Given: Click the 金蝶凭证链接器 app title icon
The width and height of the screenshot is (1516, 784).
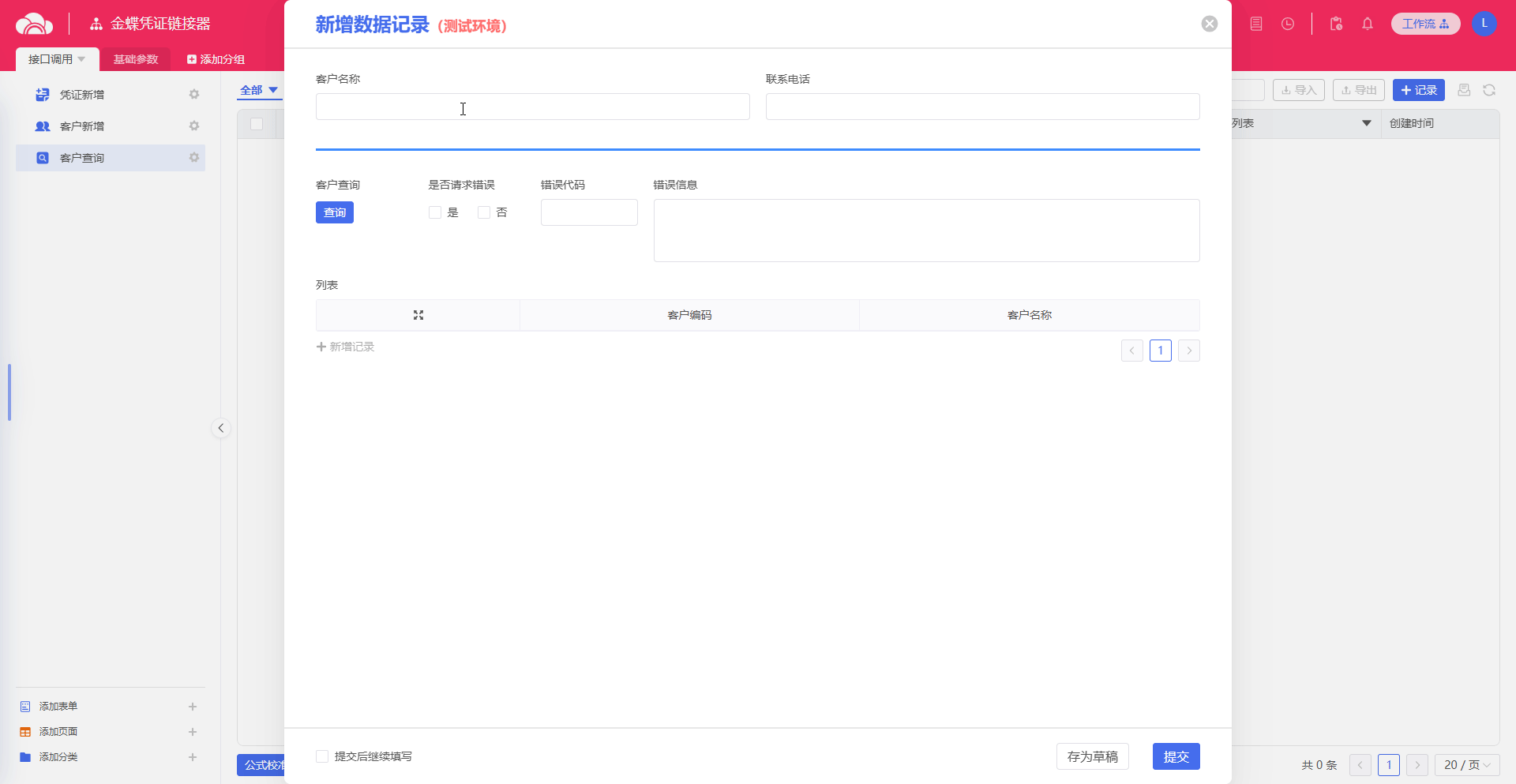Looking at the screenshot, I should [96, 24].
